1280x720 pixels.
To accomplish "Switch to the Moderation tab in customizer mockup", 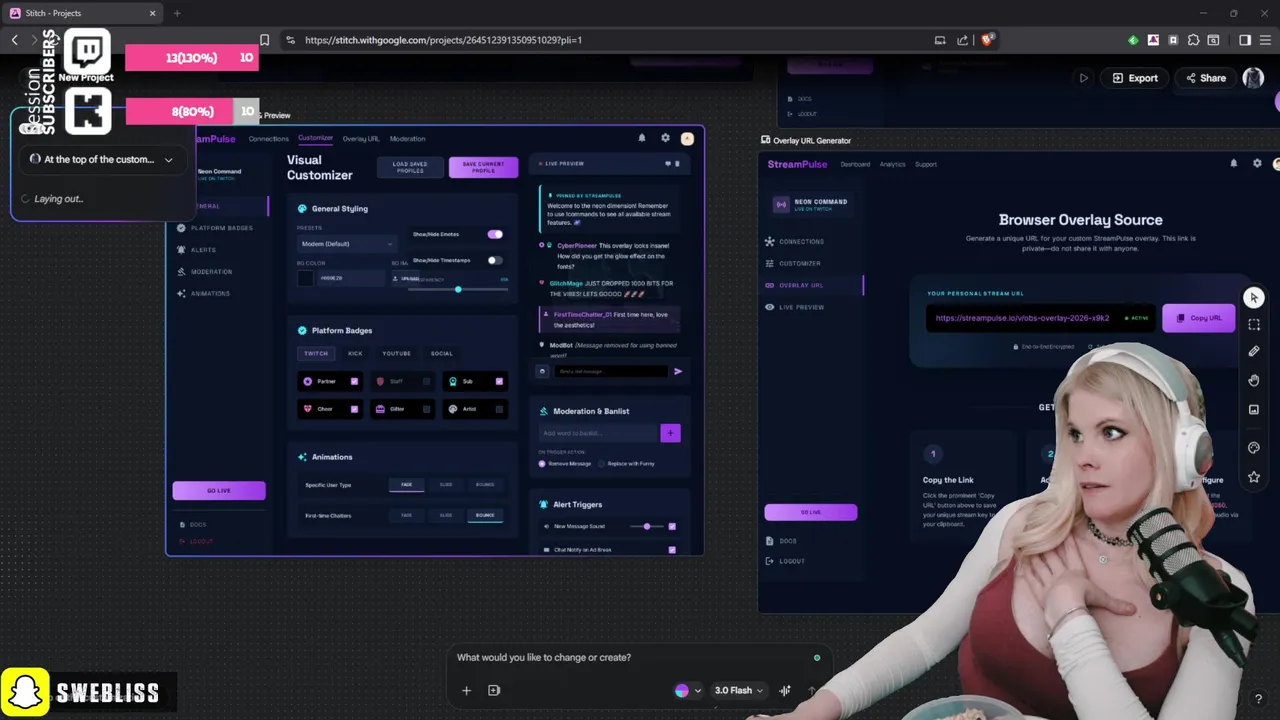I will tap(408, 139).
